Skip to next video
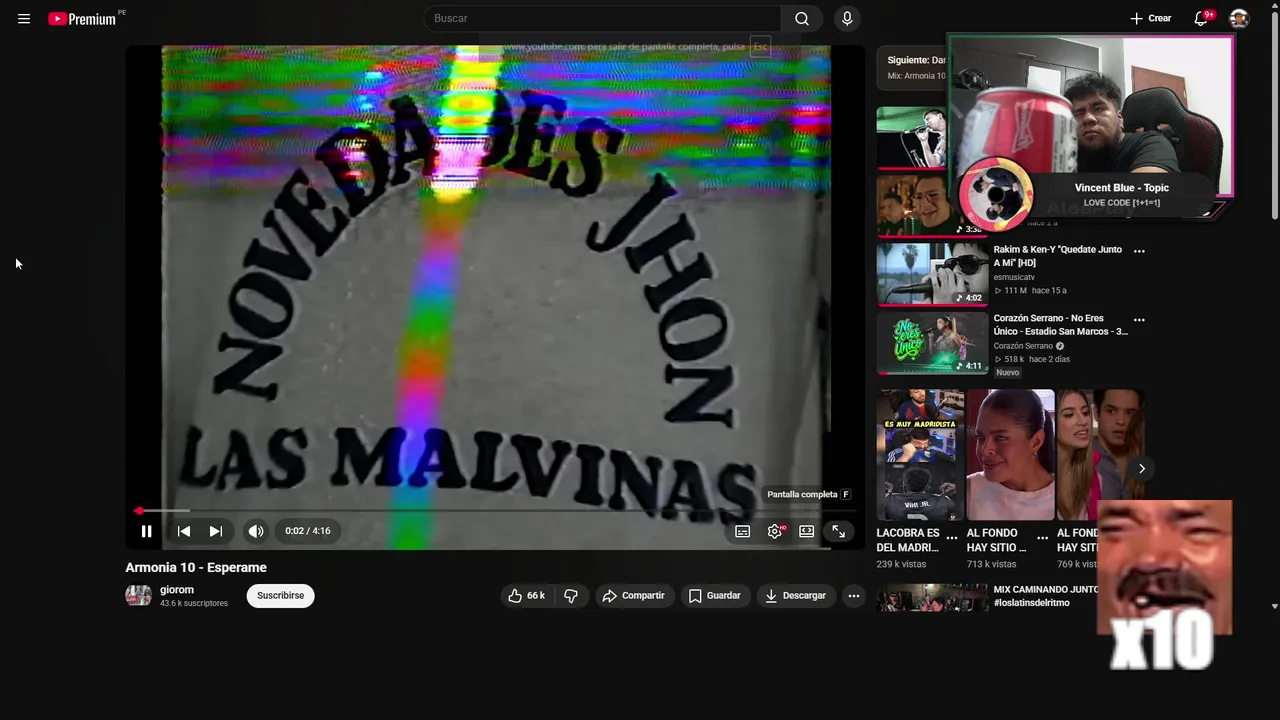Image resolution: width=1280 pixels, height=720 pixels. click(215, 531)
